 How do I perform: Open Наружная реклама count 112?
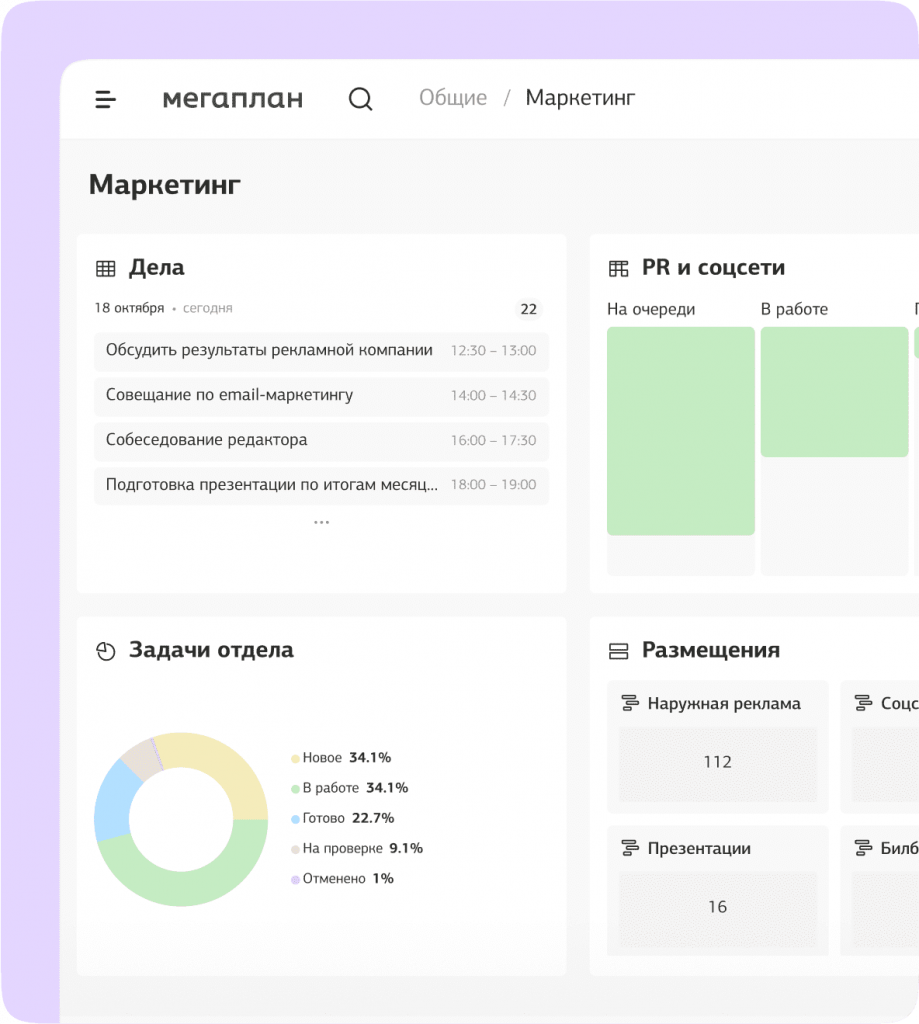pyautogui.click(x=717, y=762)
